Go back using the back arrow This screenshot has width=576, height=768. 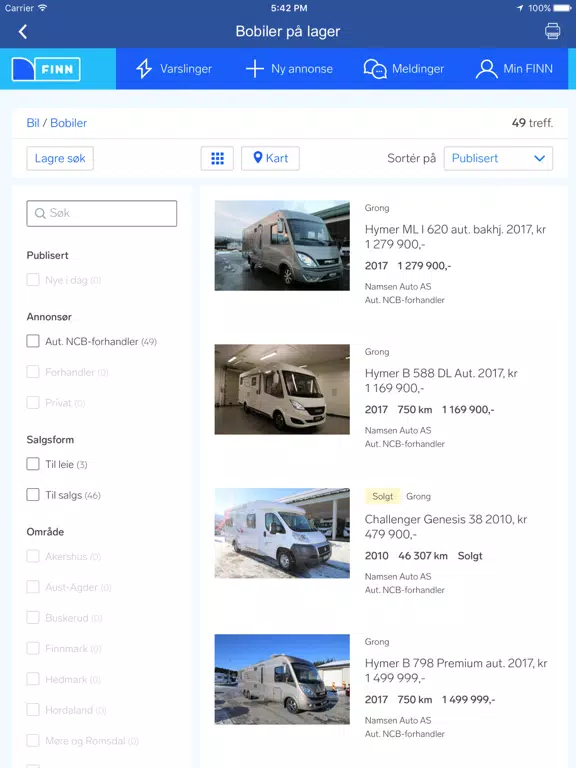pos(23,31)
